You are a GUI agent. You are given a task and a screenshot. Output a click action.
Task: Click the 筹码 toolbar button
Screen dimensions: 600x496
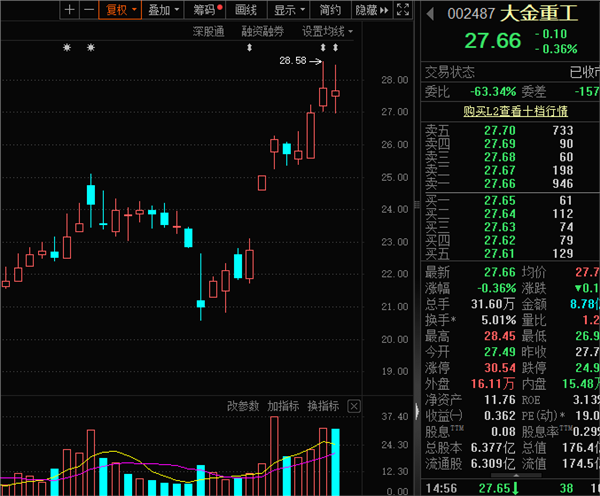[205, 10]
